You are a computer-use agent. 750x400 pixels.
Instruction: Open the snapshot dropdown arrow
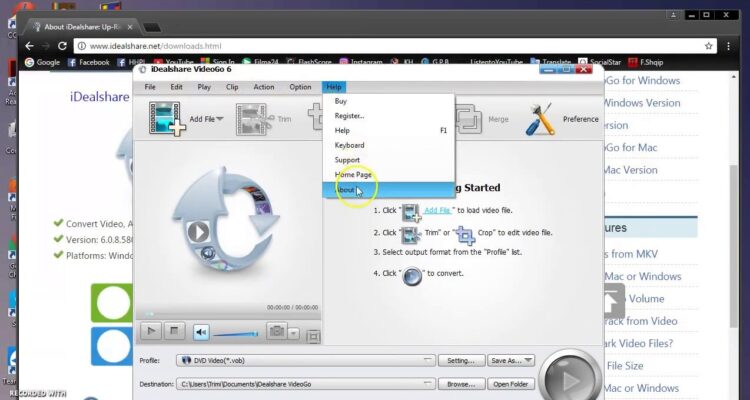(x=294, y=333)
